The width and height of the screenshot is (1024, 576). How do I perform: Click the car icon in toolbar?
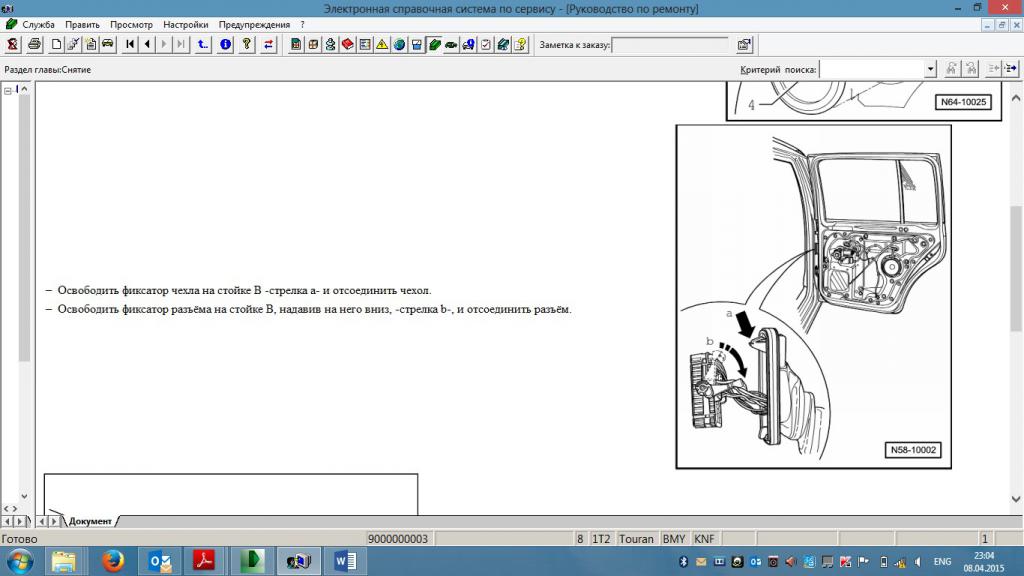108,44
